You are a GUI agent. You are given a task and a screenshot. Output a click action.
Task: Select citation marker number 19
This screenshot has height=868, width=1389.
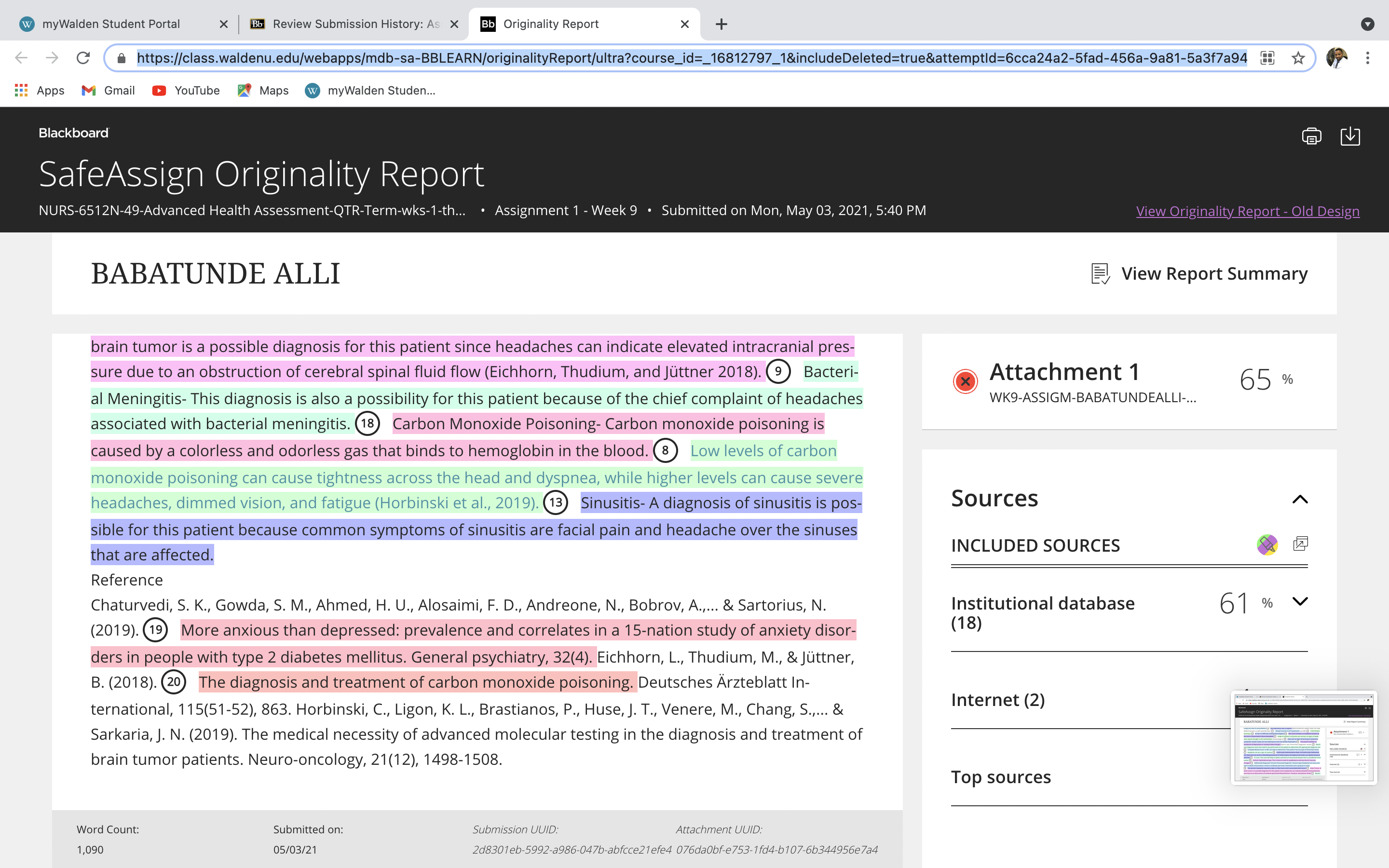[x=156, y=630]
